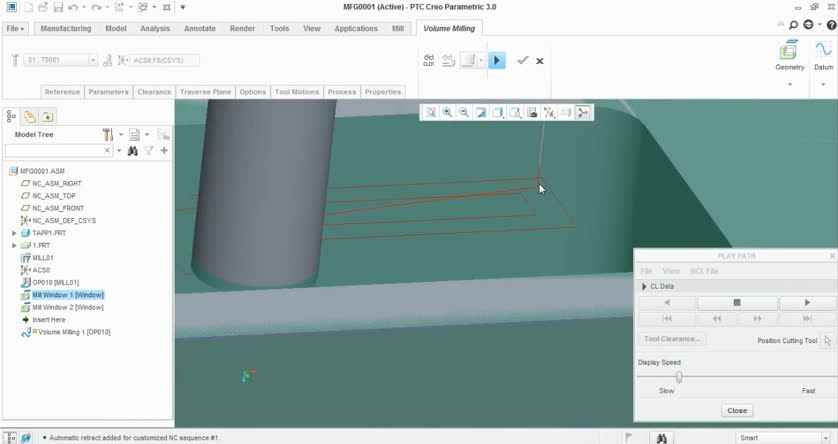The image size is (838, 444).
Task: Click the Save icon in quick access toolbar
Action: coord(58,7)
